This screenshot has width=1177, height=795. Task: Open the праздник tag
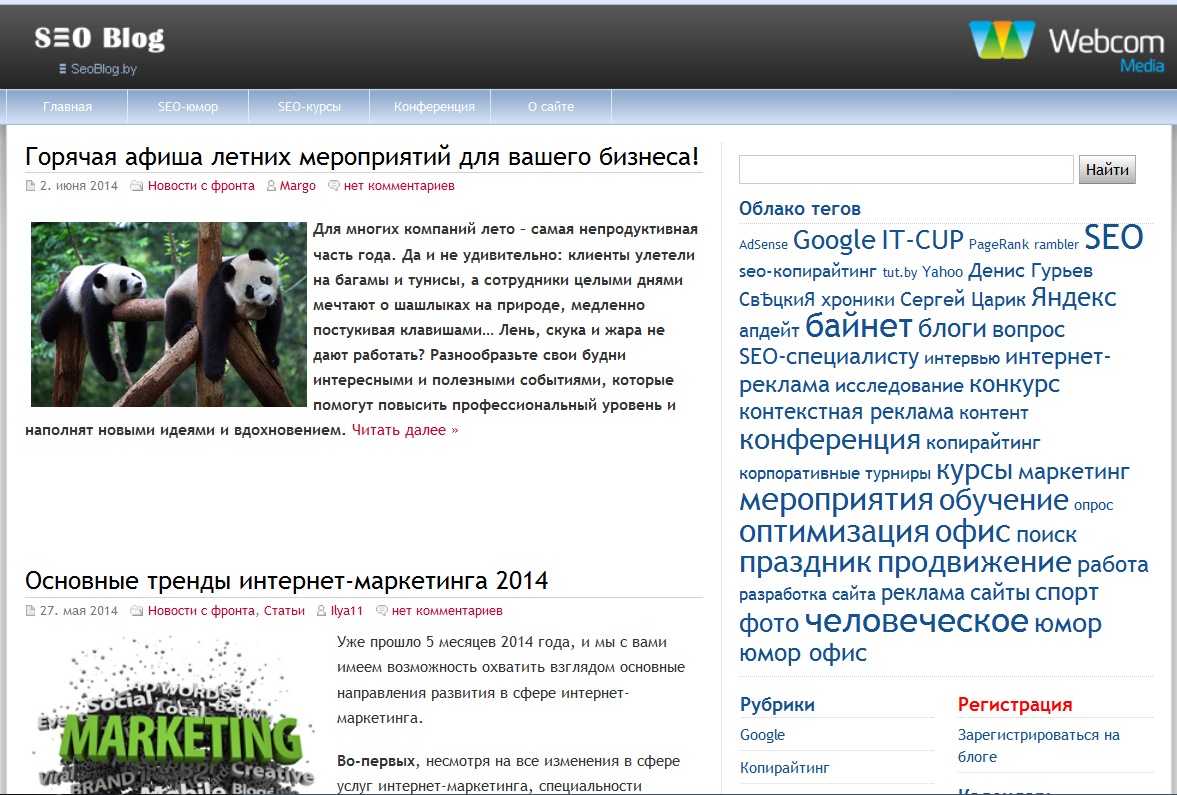(805, 563)
